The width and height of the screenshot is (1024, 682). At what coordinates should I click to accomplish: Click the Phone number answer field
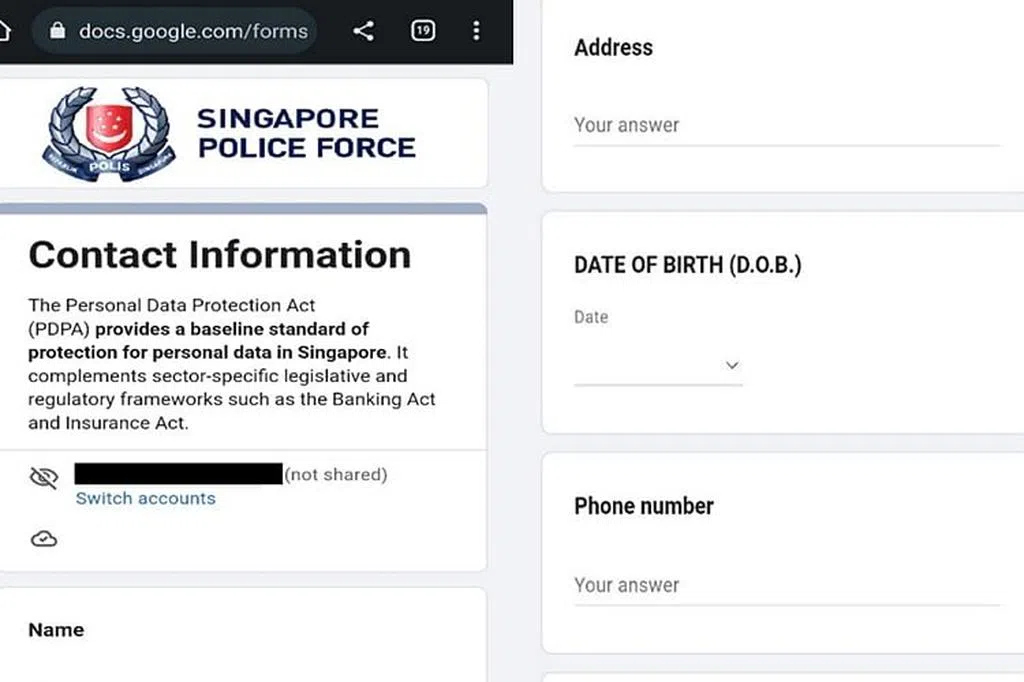[x=786, y=586]
